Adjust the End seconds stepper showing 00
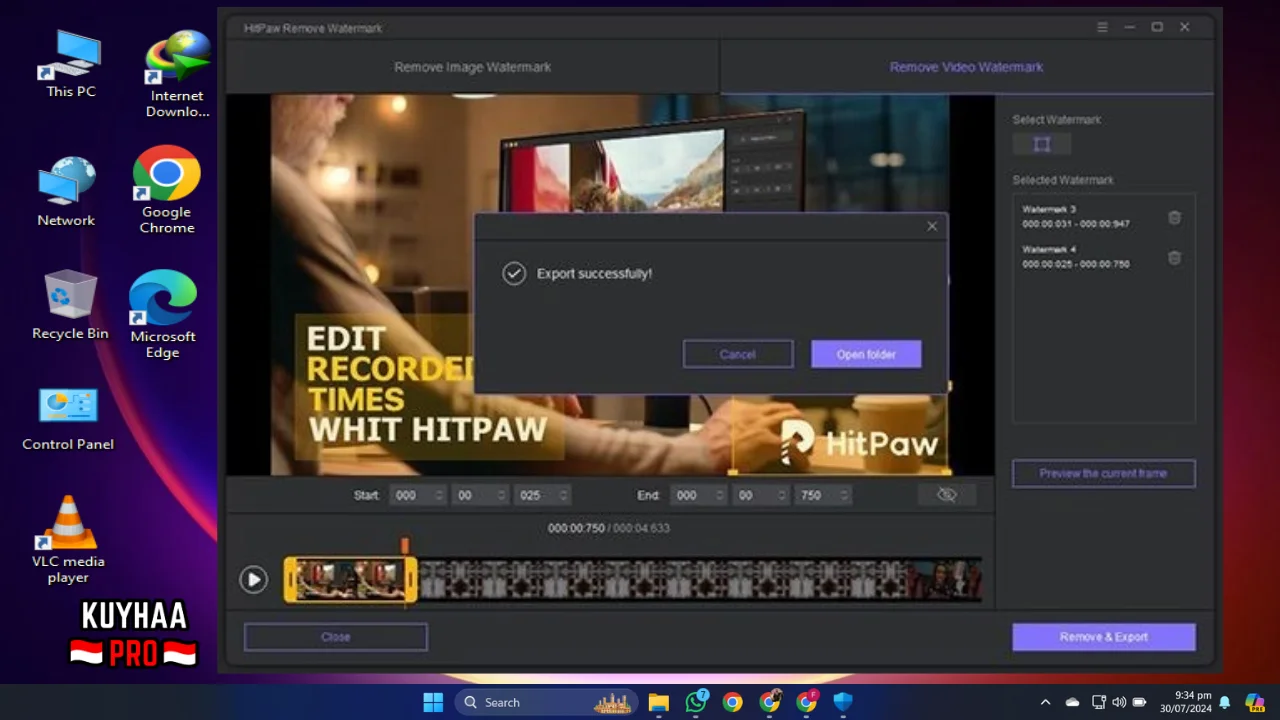1280x720 pixels. (760, 495)
